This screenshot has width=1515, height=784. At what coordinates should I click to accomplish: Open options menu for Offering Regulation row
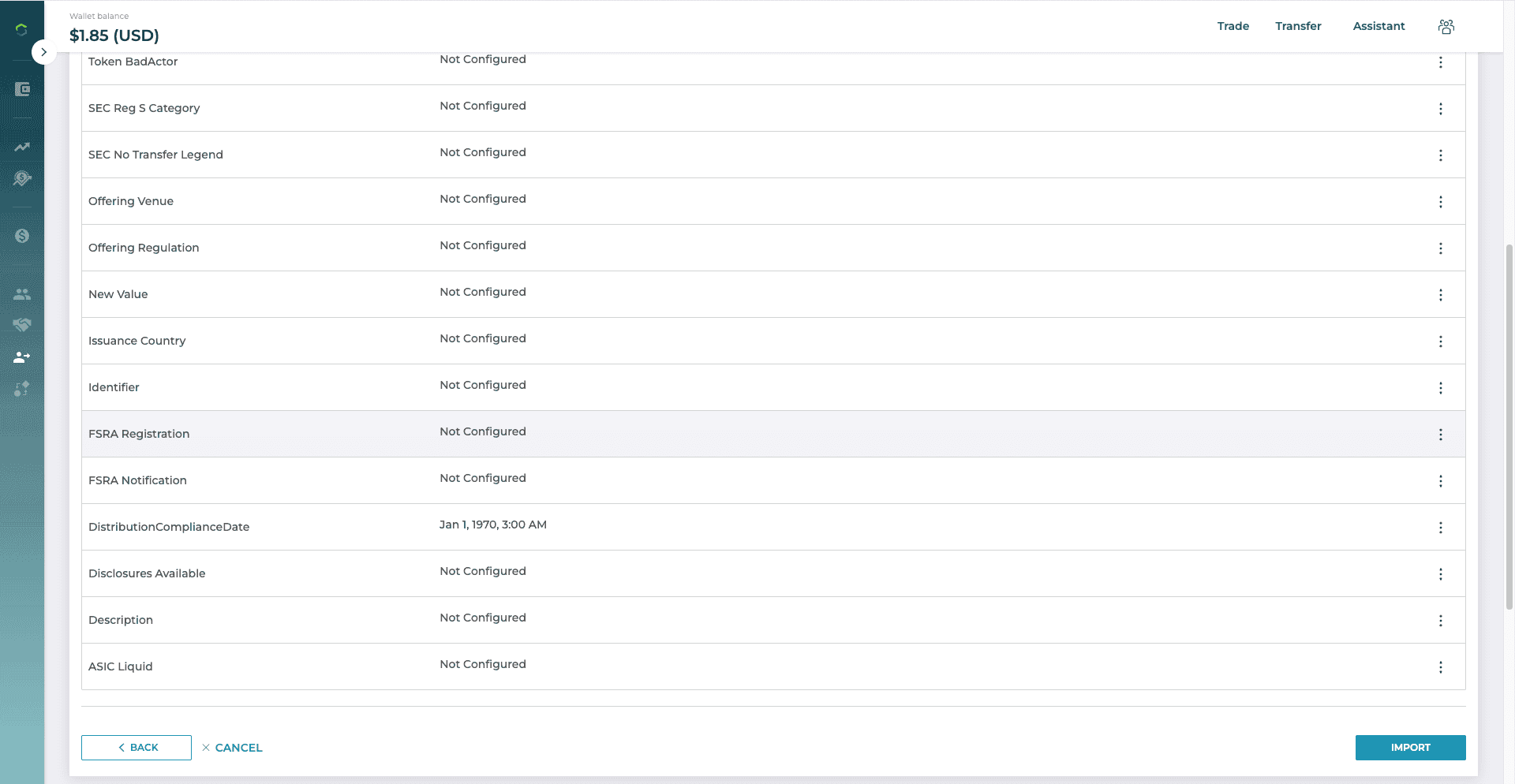(x=1441, y=248)
